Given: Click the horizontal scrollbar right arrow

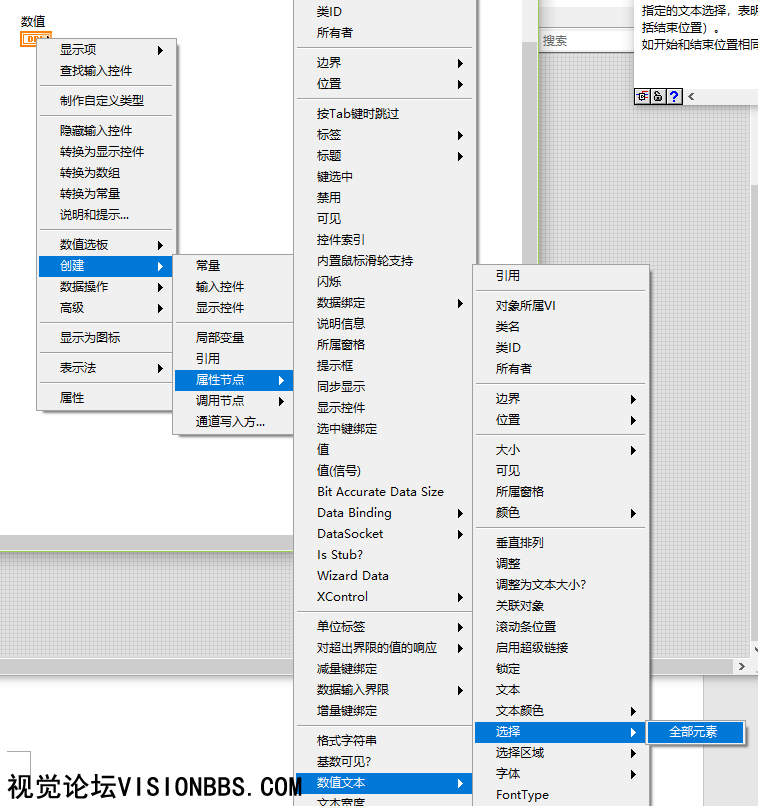Looking at the screenshot, I should click(741, 666).
